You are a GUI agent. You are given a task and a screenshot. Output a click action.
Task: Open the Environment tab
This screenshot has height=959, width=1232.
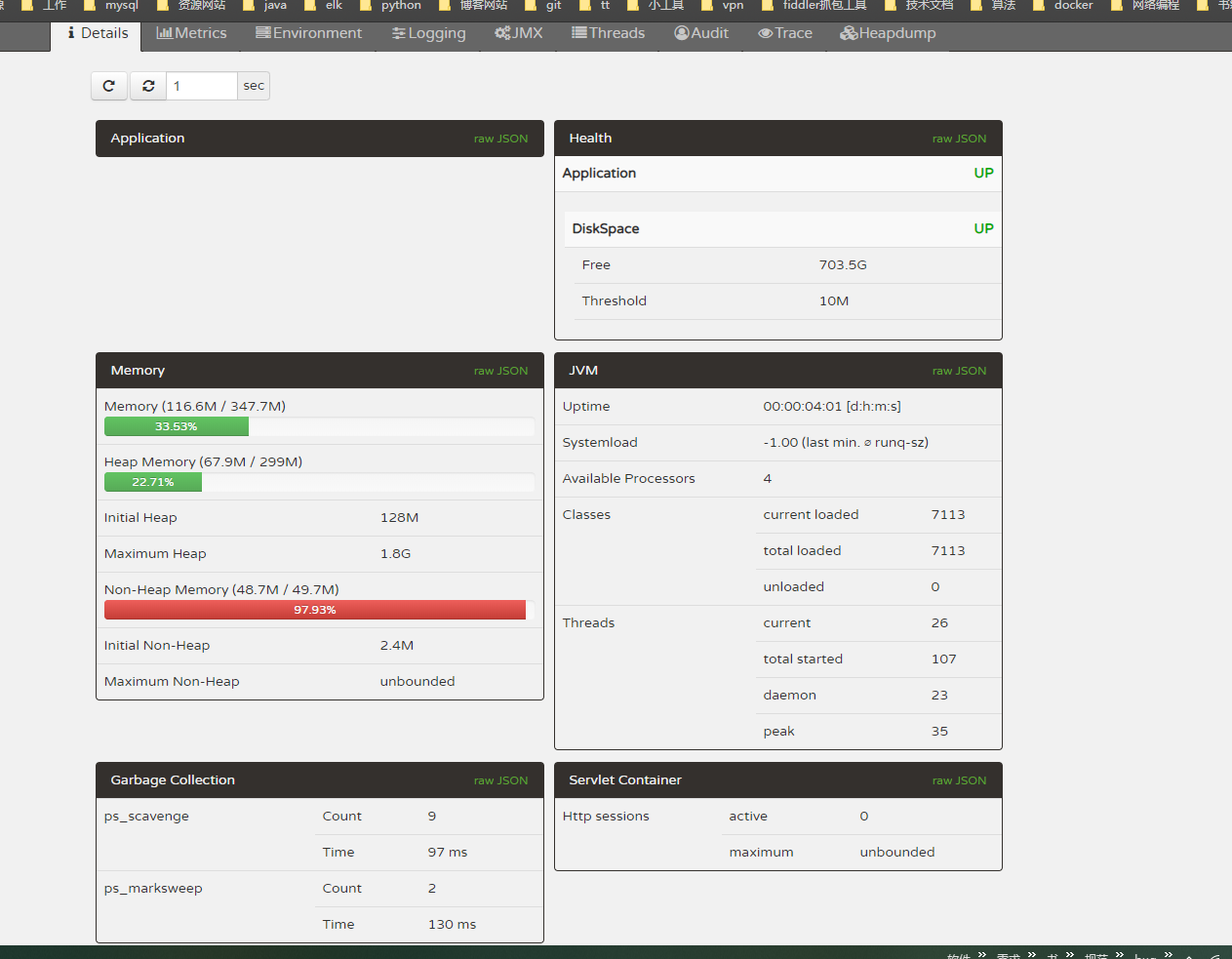[308, 33]
